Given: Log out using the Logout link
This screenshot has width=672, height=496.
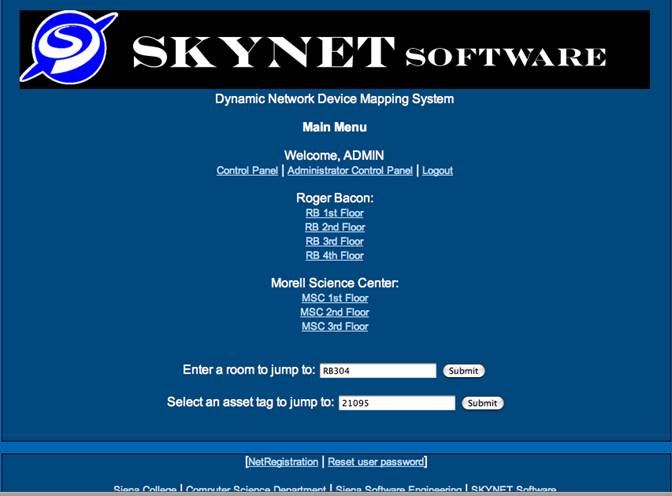Looking at the screenshot, I should [x=437, y=171].
